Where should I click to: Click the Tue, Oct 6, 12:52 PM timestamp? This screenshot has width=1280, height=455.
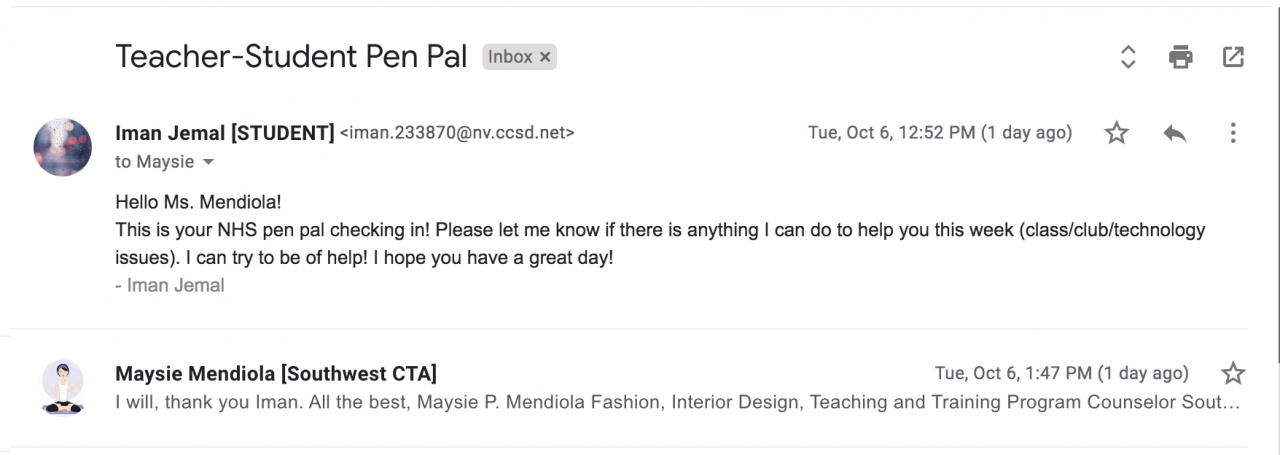pos(939,133)
